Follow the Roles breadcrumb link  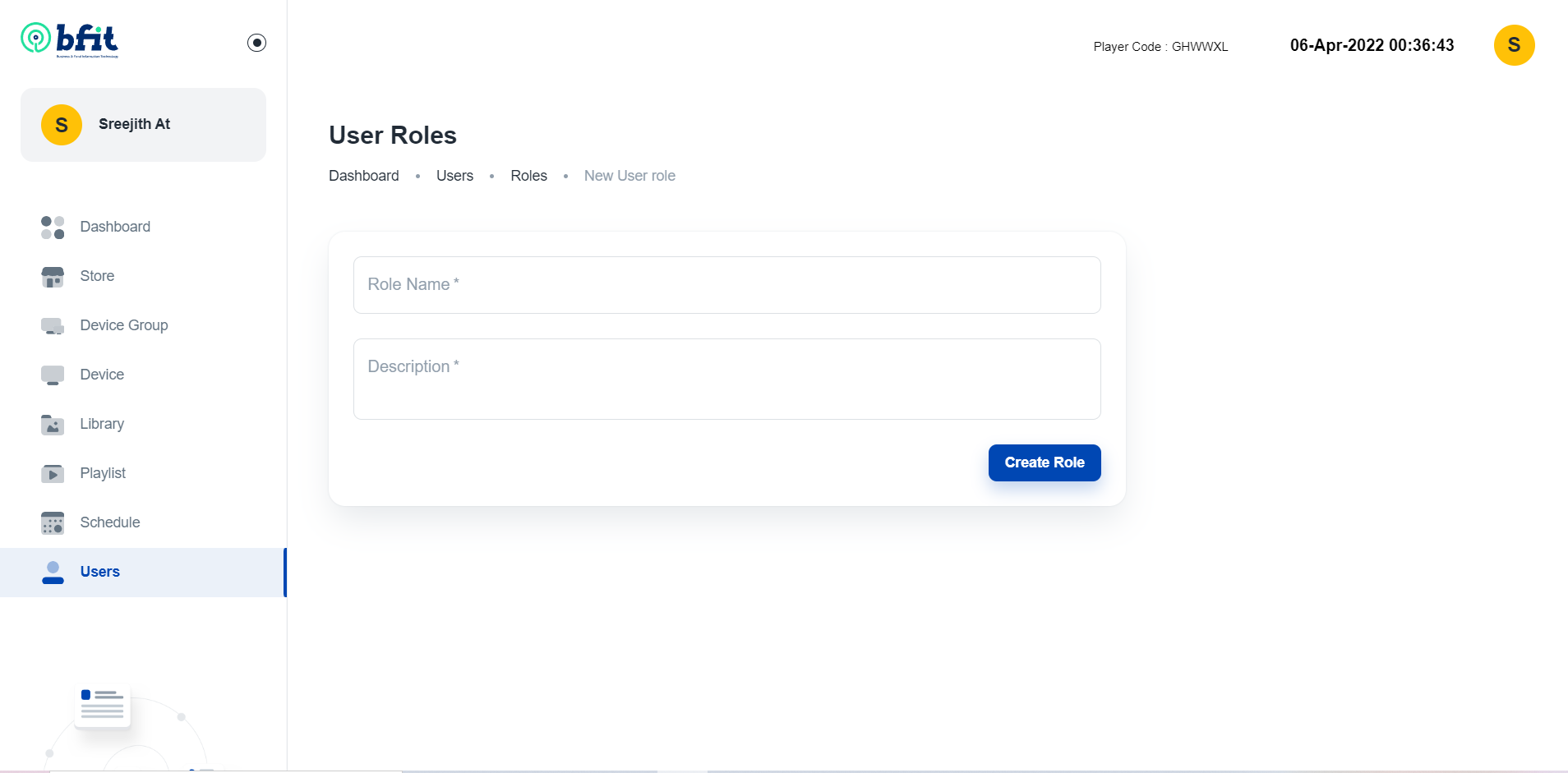[528, 176]
